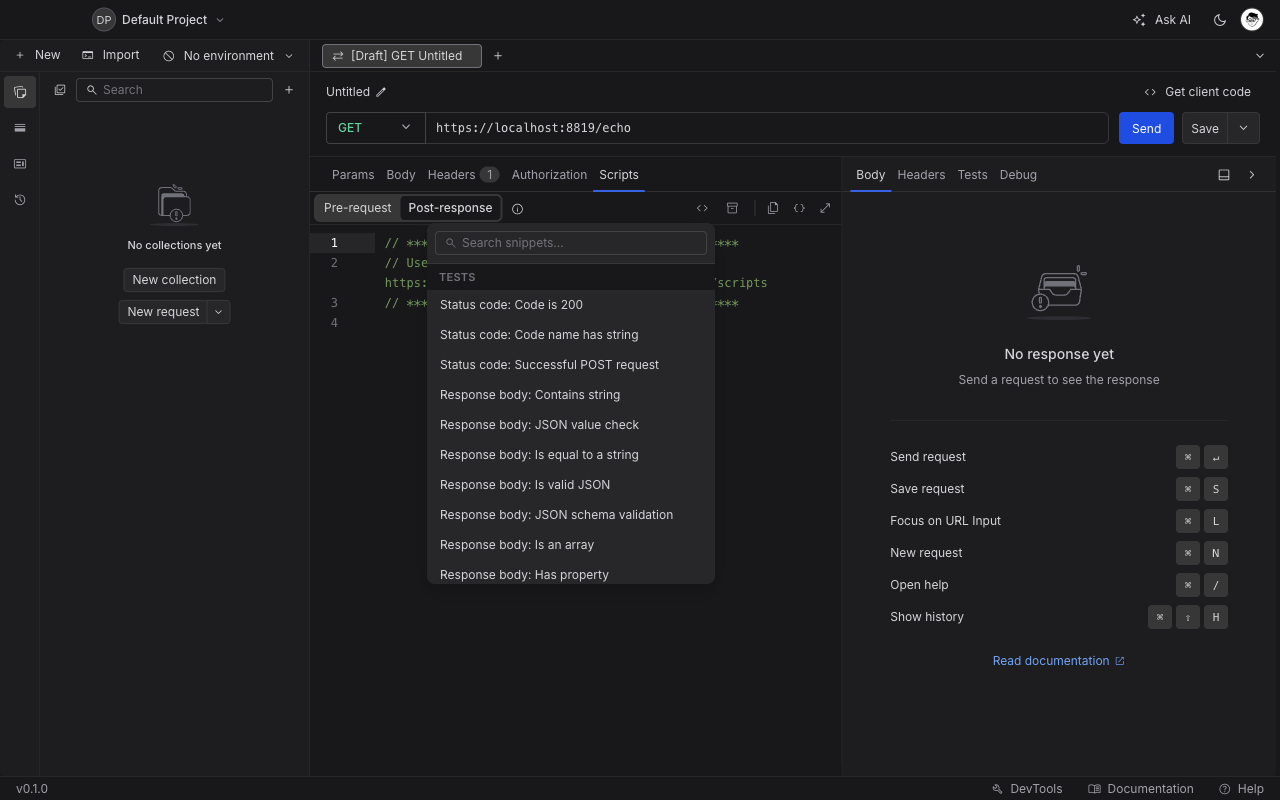Format script using curly braces icon
Viewport: 1280px width, 800px height.
[x=799, y=208]
